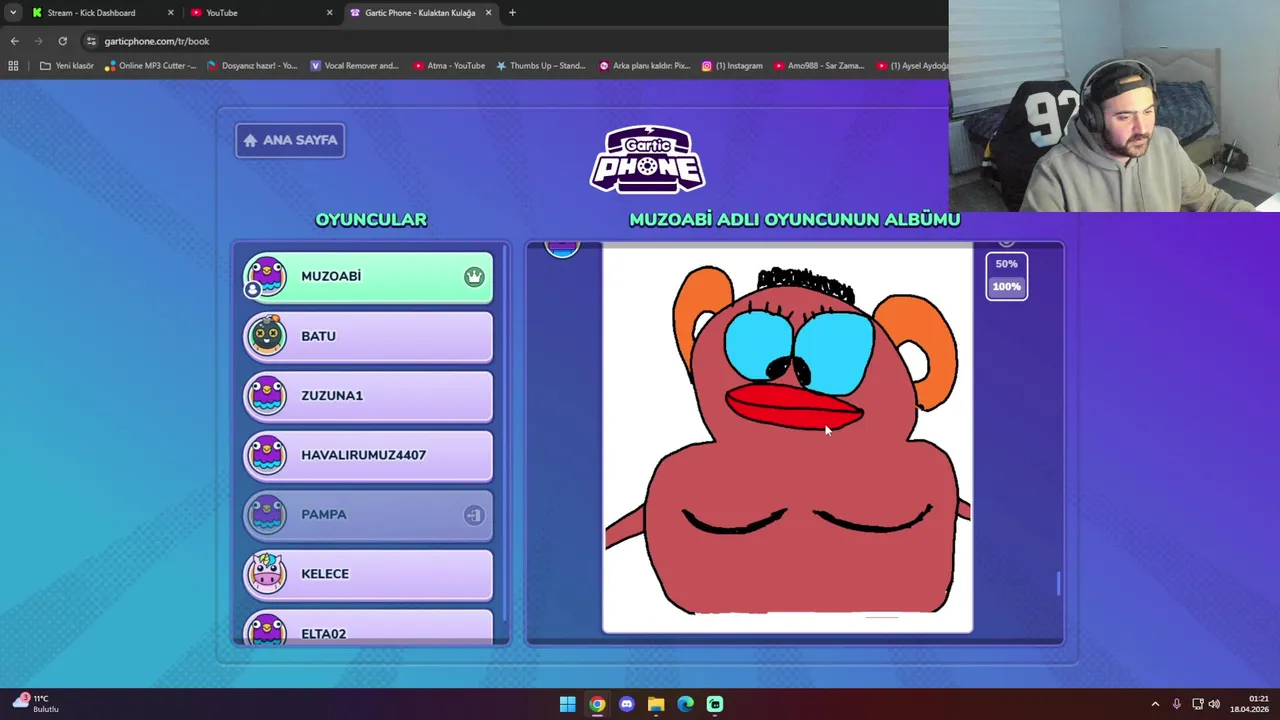The width and height of the screenshot is (1280, 720).
Task: Go forward in browser
Action: [39, 41]
